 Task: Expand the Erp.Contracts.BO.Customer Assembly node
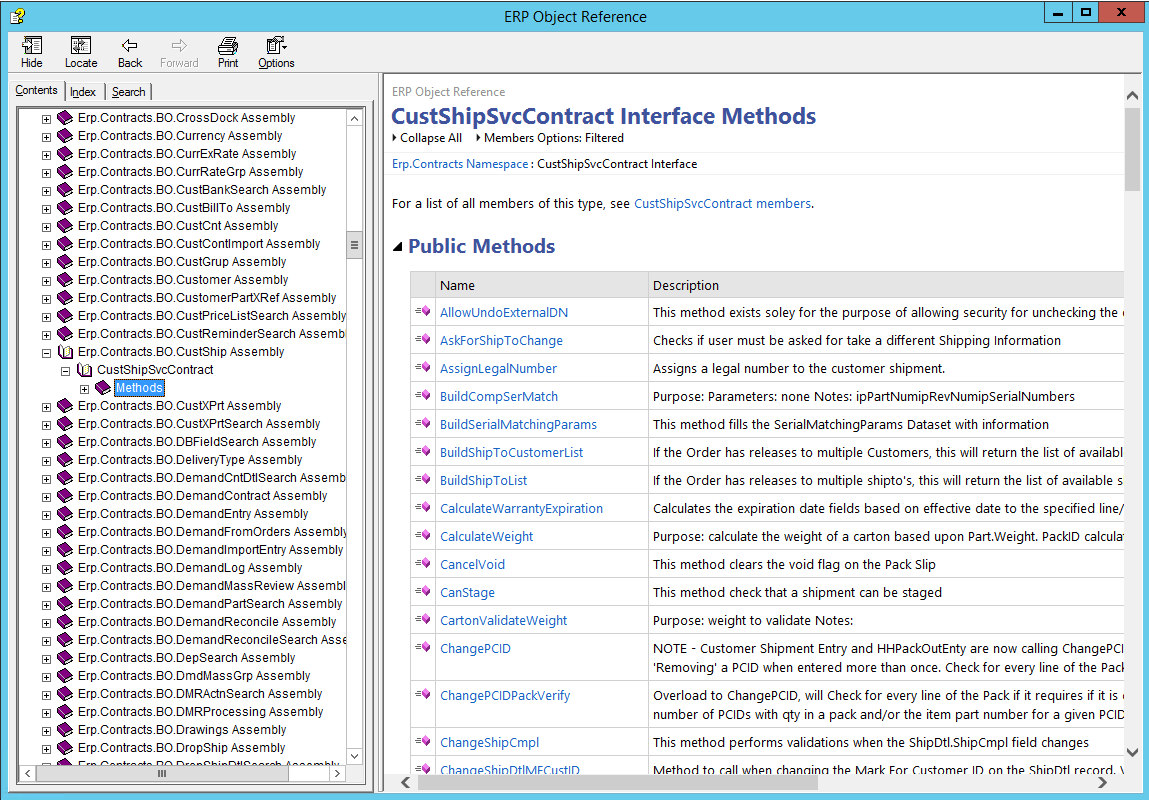pyautogui.click(x=46, y=281)
